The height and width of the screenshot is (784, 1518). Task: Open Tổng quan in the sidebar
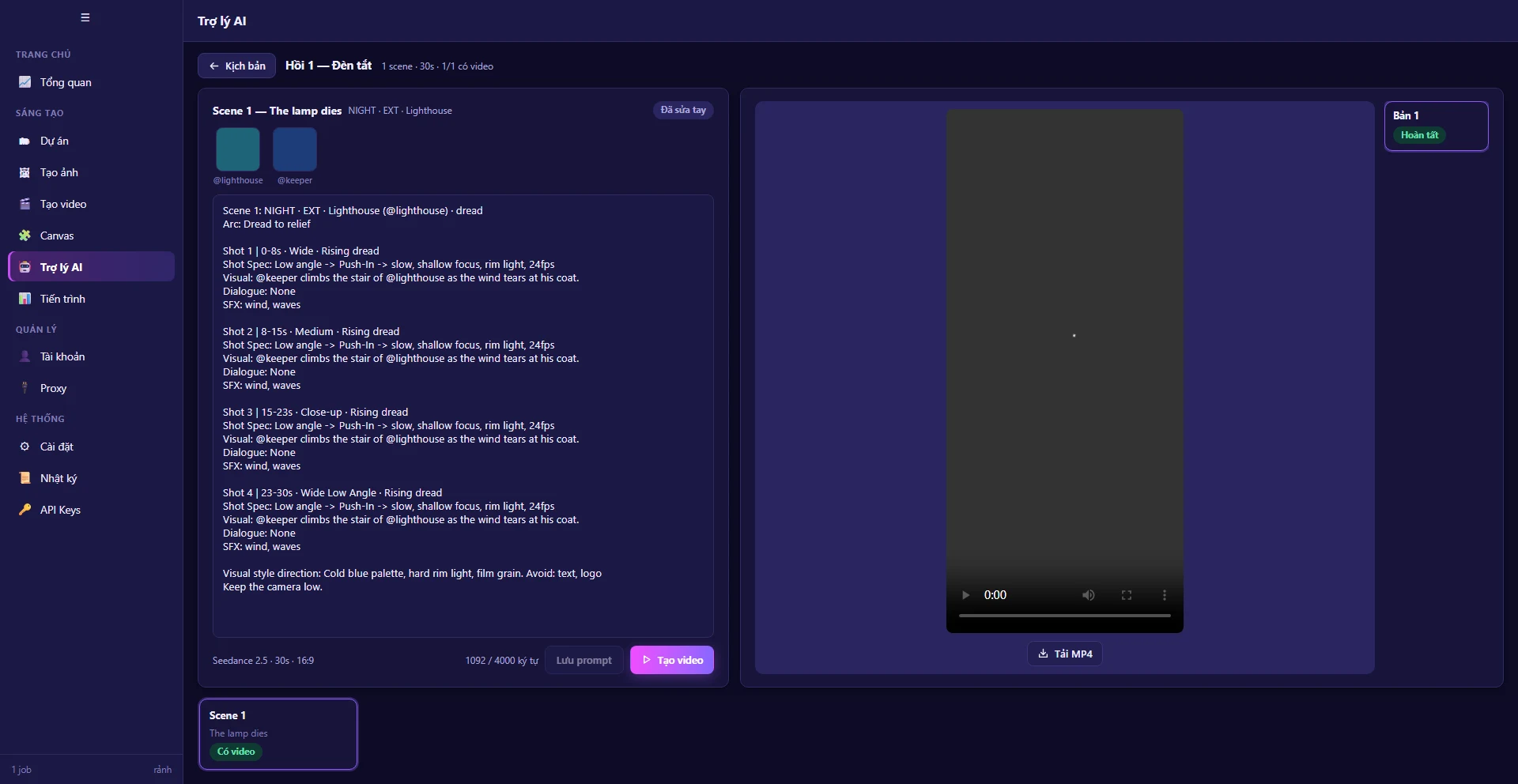pos(92,82)
